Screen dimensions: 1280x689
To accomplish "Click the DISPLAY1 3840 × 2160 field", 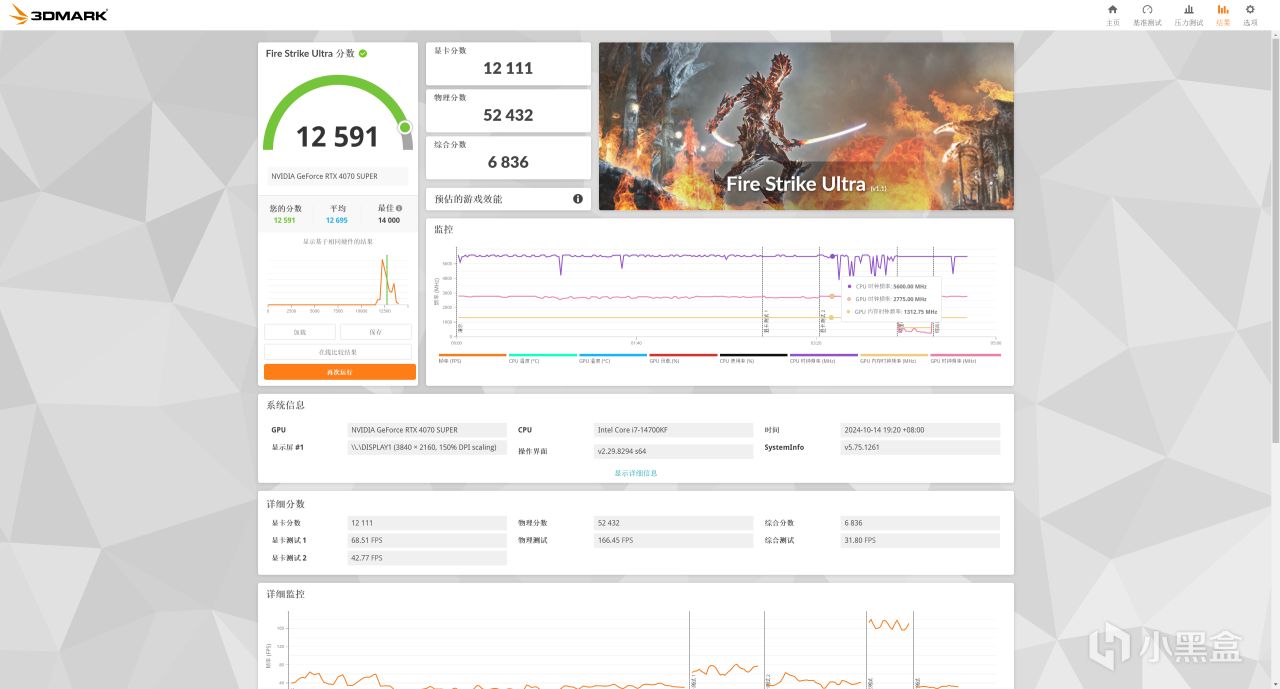I will pyautogui.click(x=427, y=447).
